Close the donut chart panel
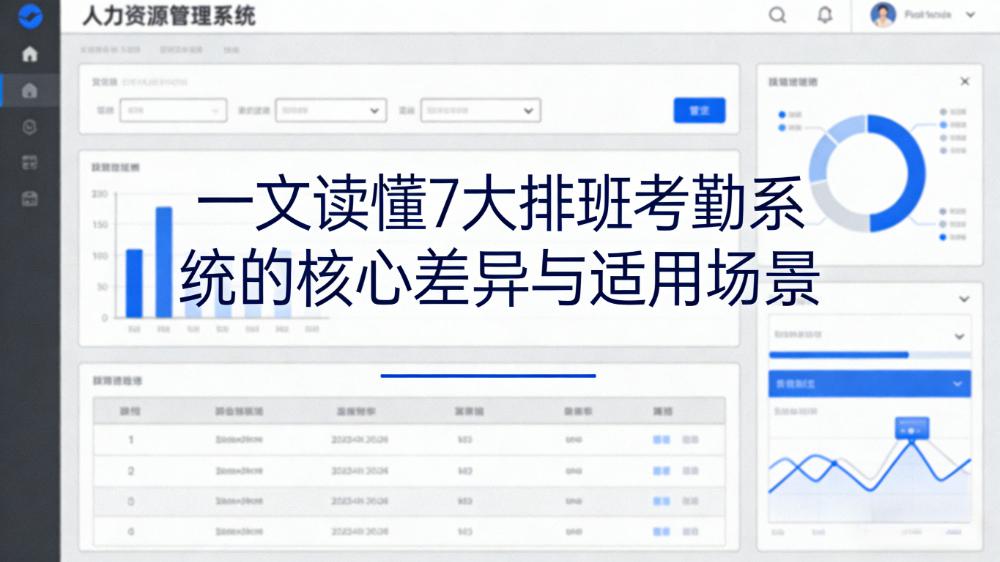 point(964,81)
